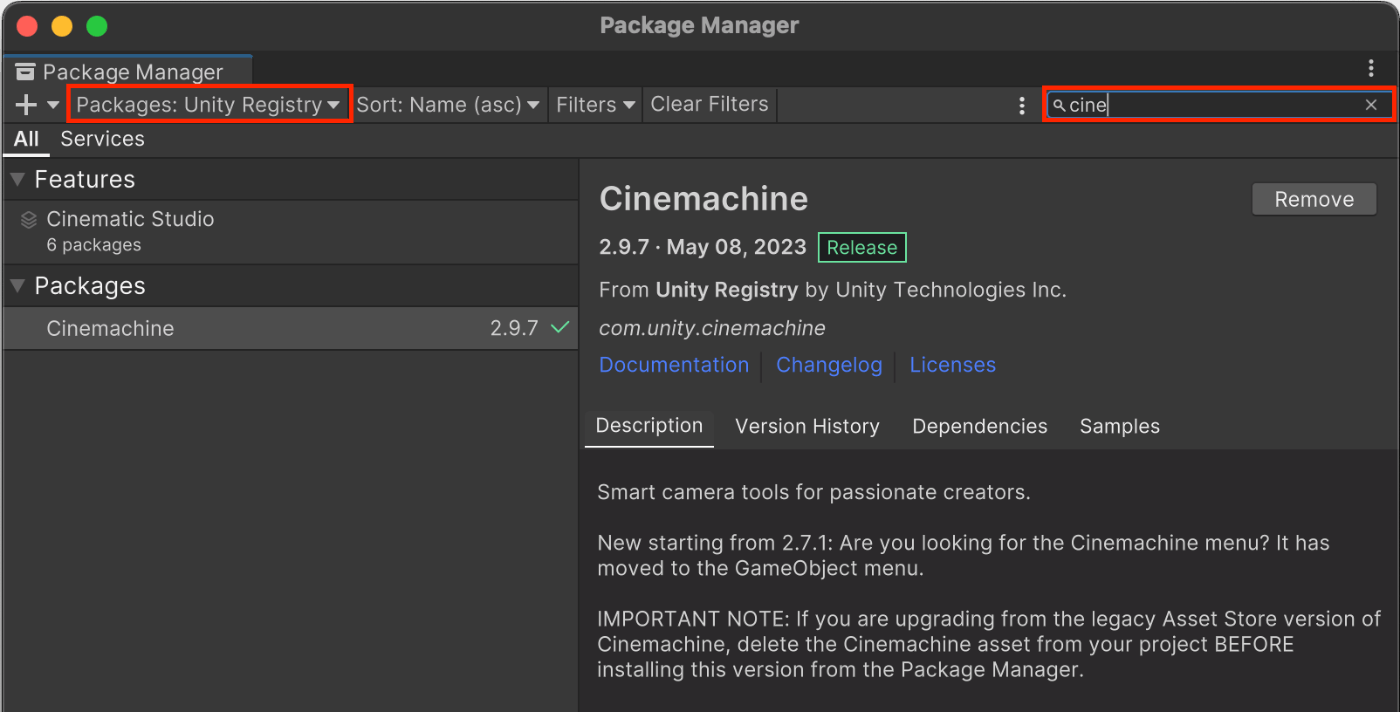Switch to the Services tab

(x=102, y=139)
